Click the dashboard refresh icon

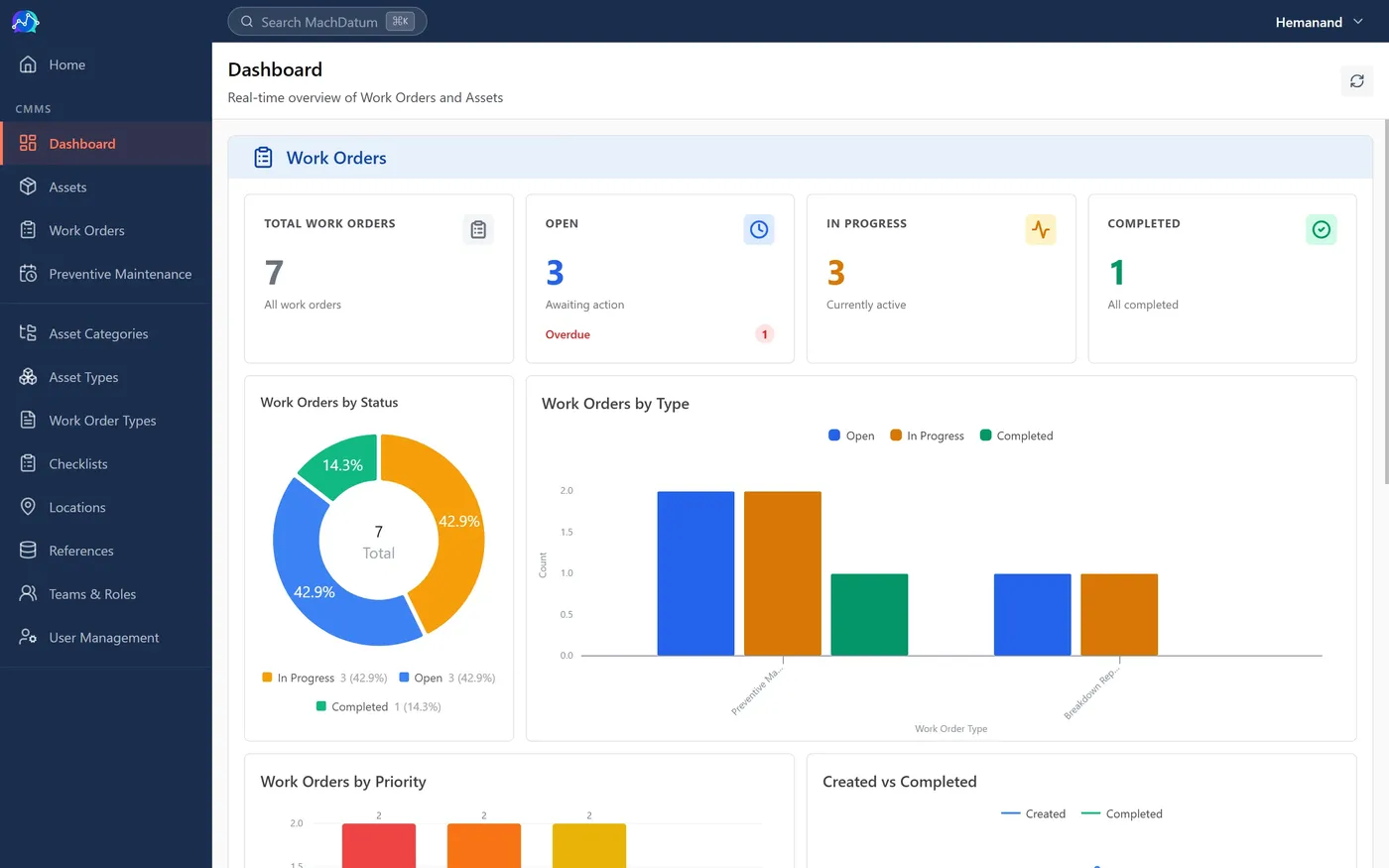pos(1356,81)
